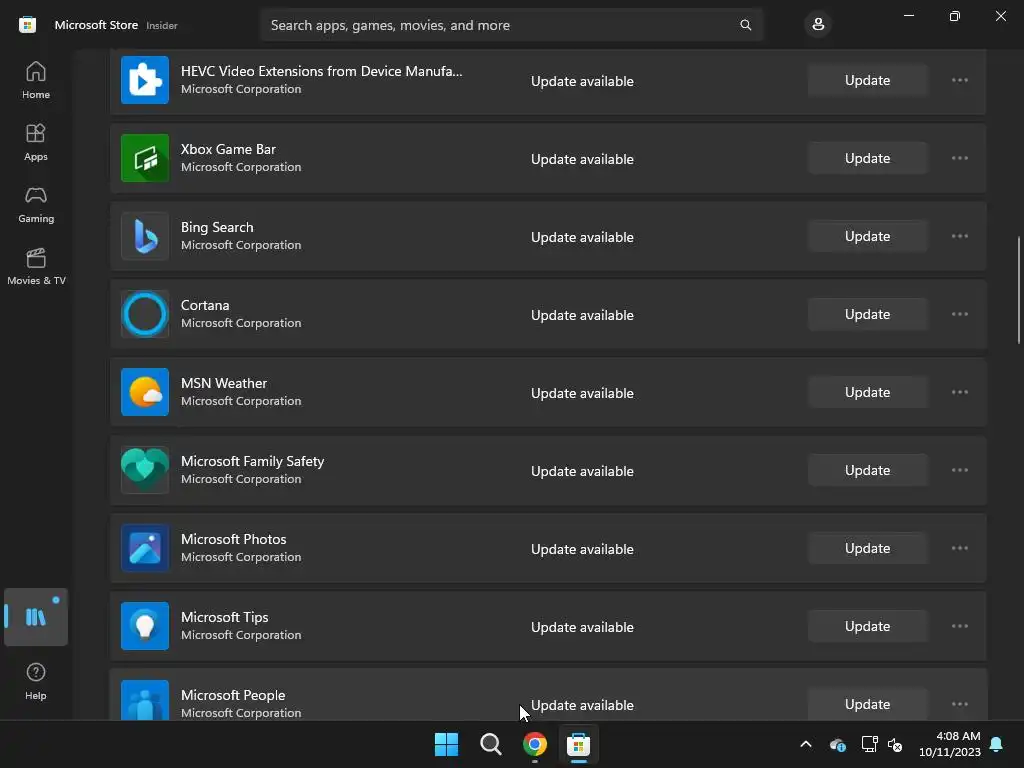Click 'Update available' status for Microsoft Tips

pyautogui.click(x=583, y=627)
